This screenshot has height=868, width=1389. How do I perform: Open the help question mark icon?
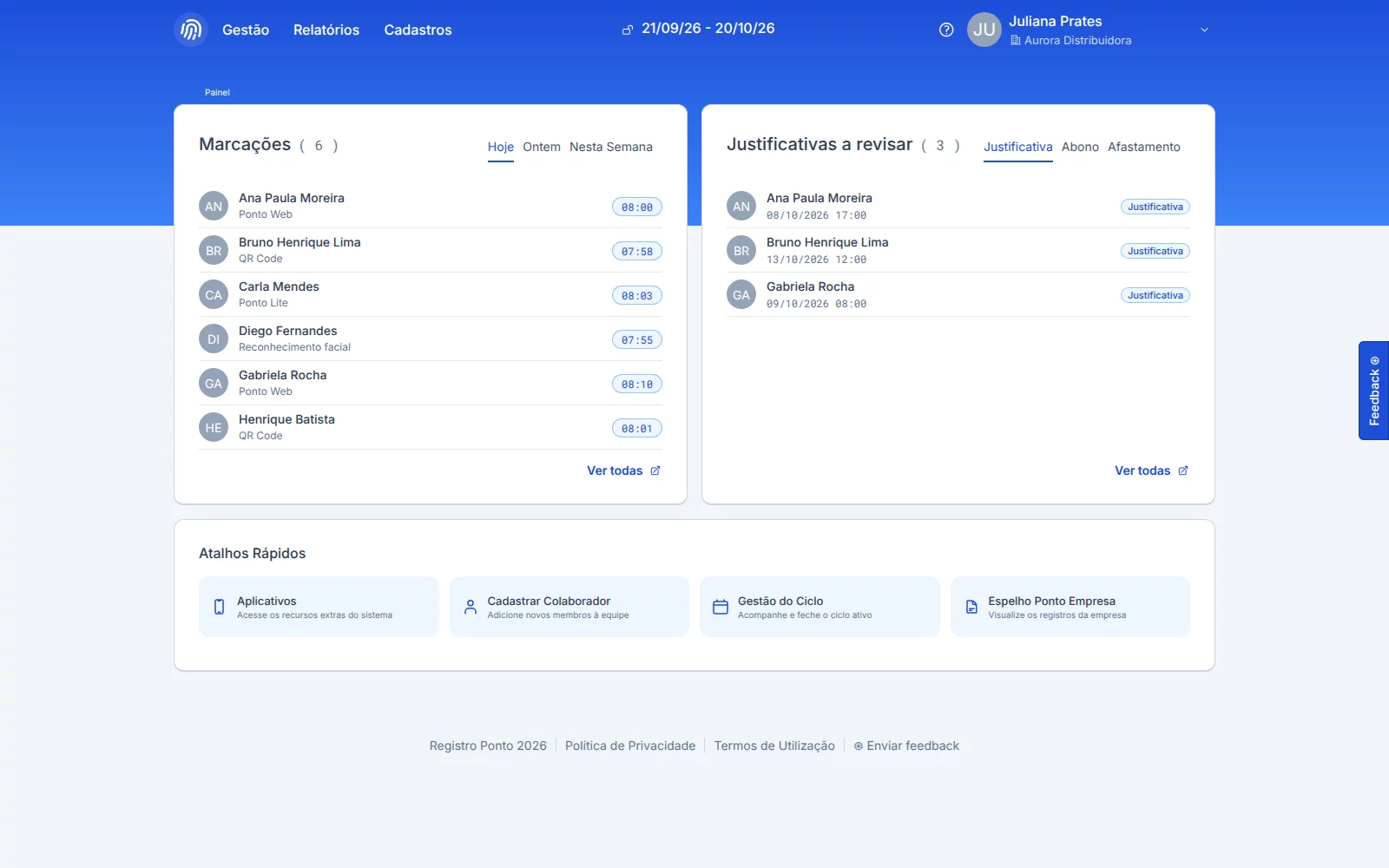(946, 30)
